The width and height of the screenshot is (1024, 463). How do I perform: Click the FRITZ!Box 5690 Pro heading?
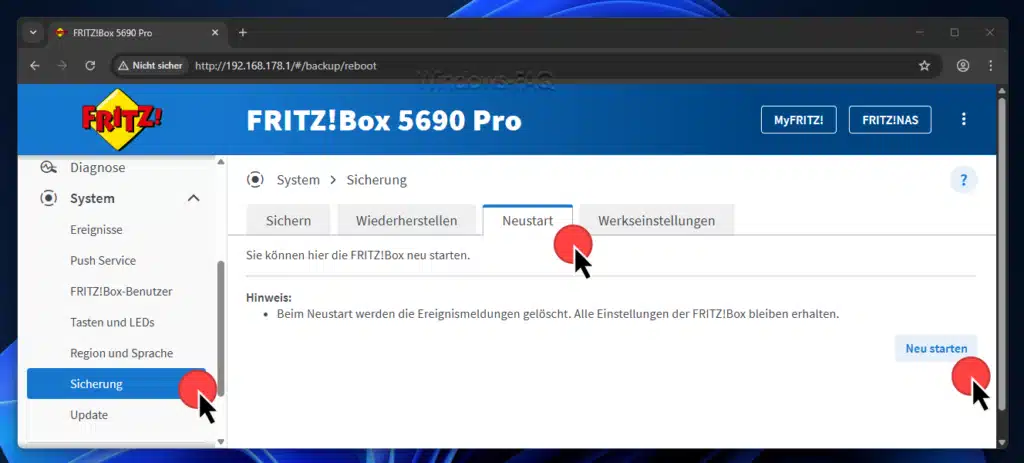(384, 121)
